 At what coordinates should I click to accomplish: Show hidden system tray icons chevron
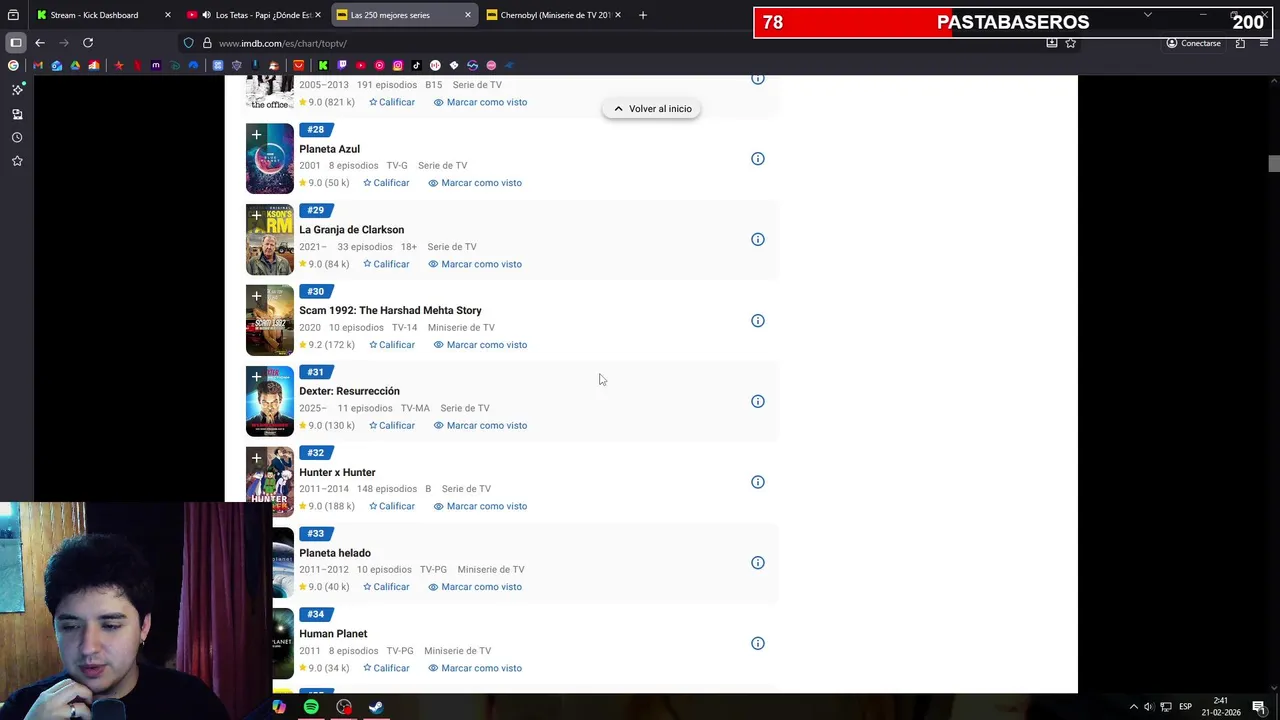point(1133,707)
